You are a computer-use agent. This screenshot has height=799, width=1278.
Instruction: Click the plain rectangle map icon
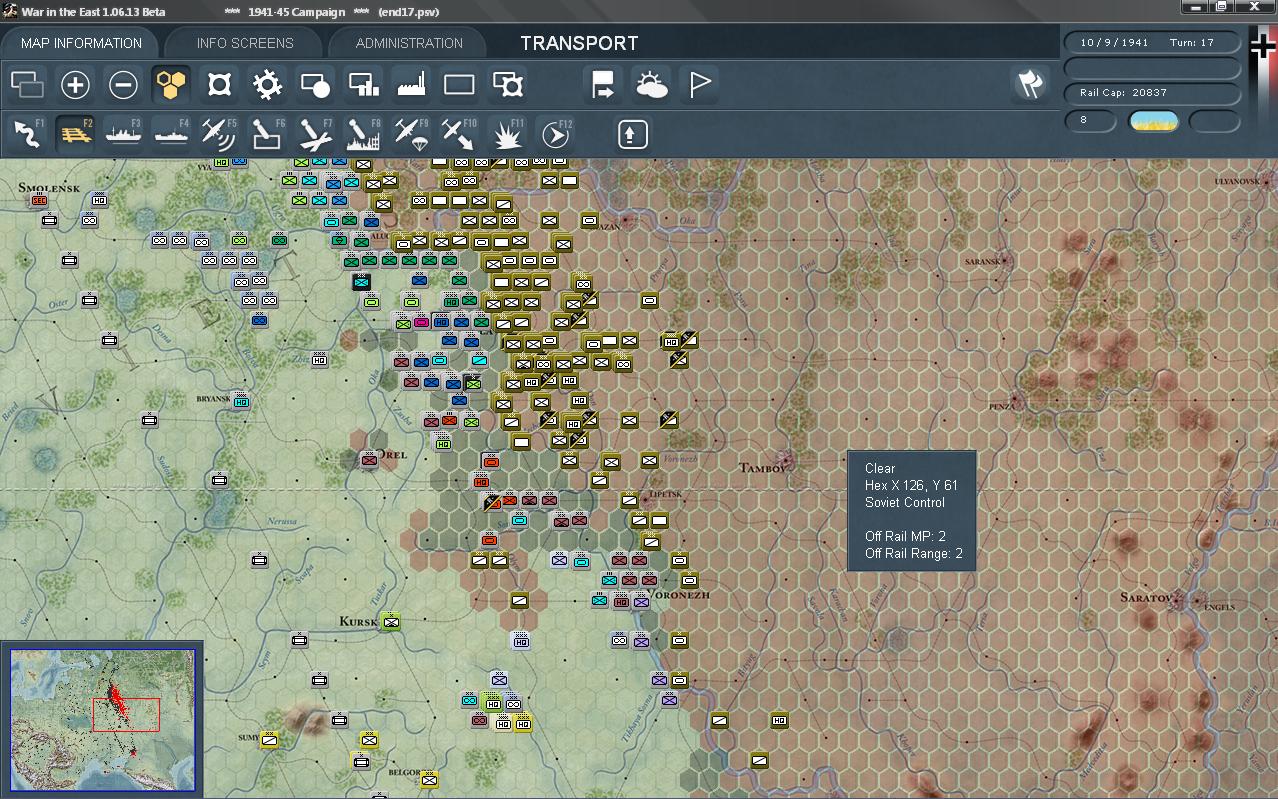tap(459, 85)
